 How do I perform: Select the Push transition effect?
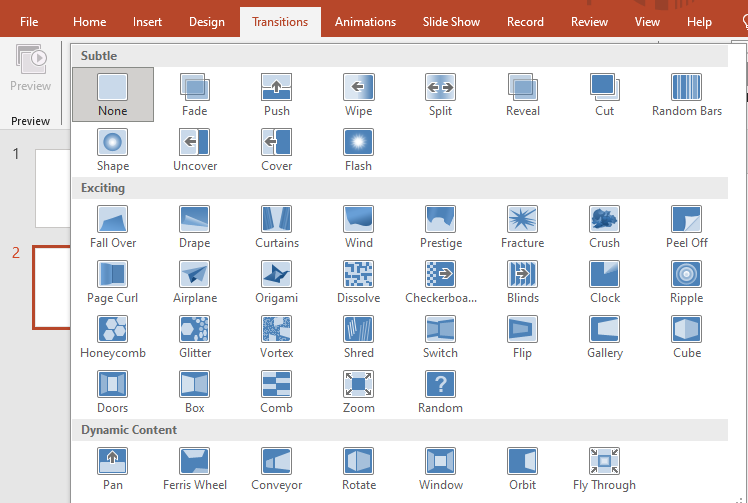277,94
